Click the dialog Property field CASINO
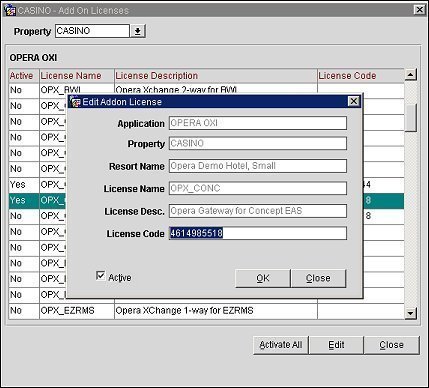Viewport: 429px width, 388px height. pos(258,143)
